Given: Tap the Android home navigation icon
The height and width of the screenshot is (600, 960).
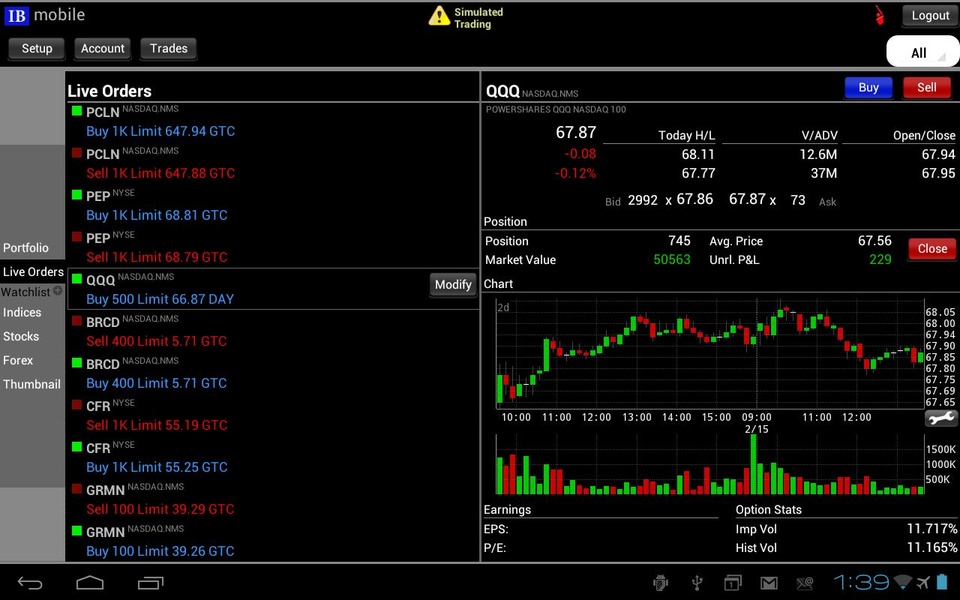Looking at the screenshot, I should [90, 582].
